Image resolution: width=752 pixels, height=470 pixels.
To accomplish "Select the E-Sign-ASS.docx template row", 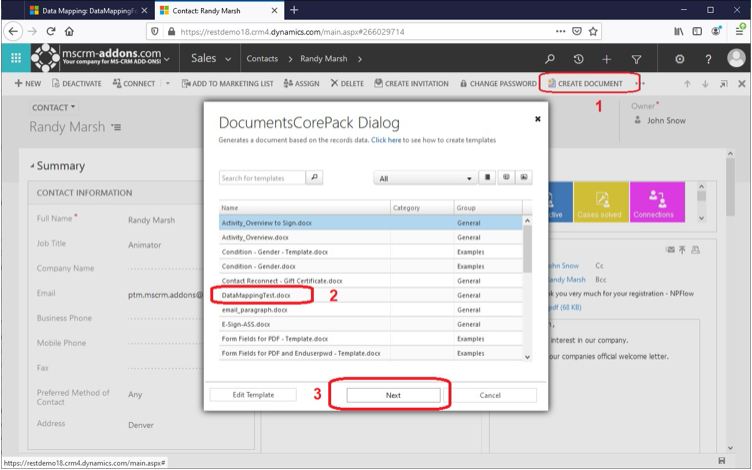I will pyautogui.click(x=371, y=324).
